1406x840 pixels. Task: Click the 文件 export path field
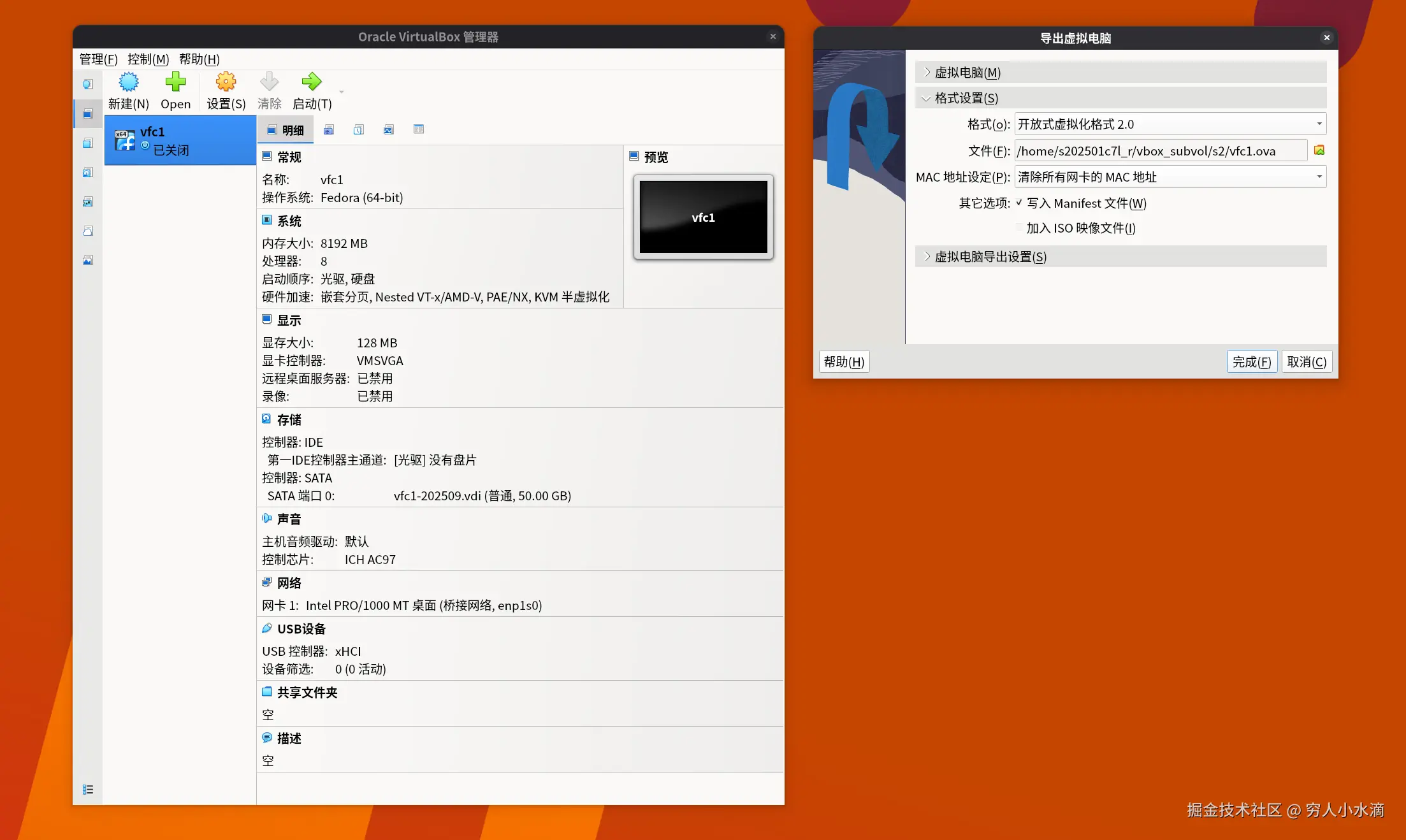[1160, 151]
